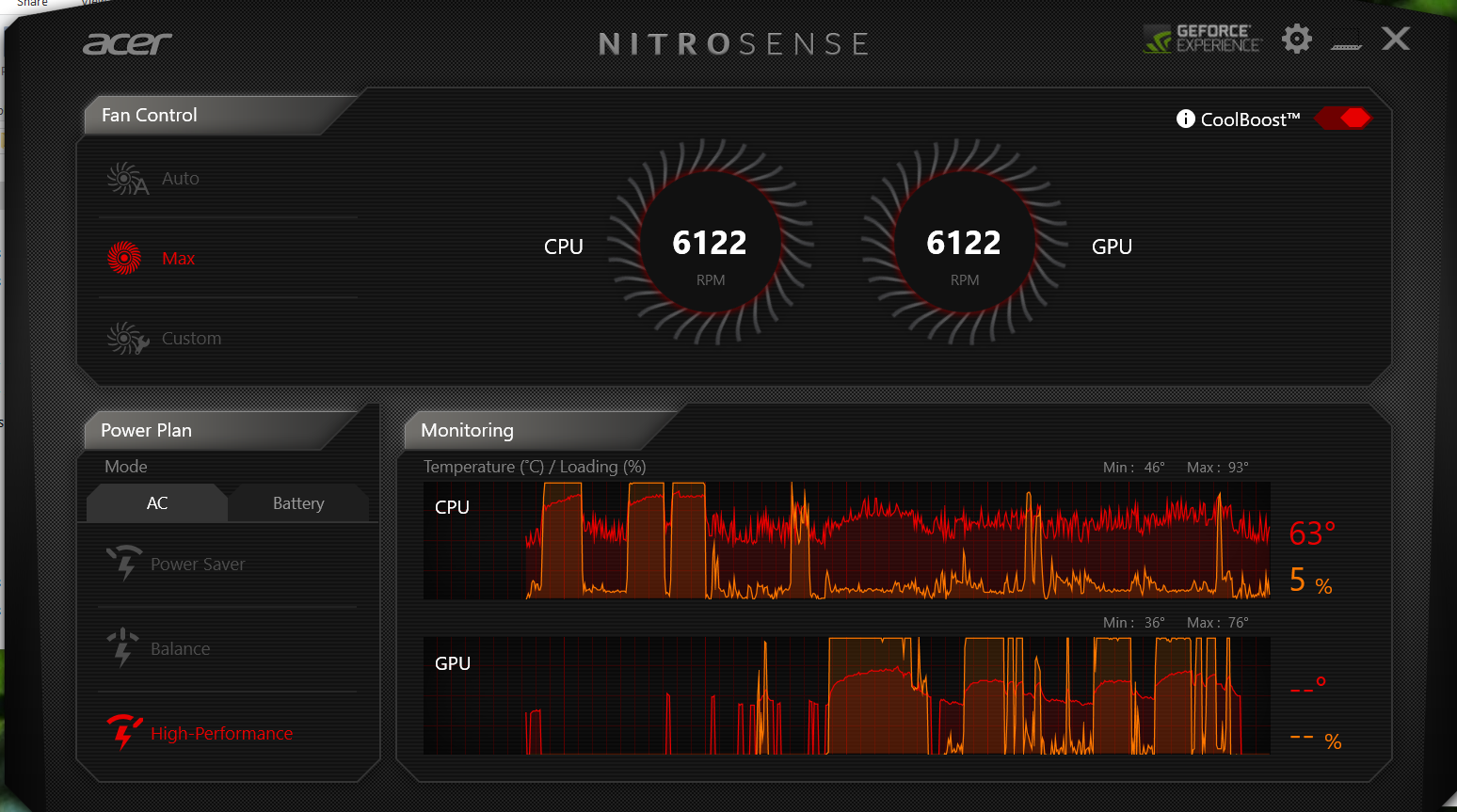Click the Balance power plan icon
1457x812 pixels.
[x=122, y=647]
